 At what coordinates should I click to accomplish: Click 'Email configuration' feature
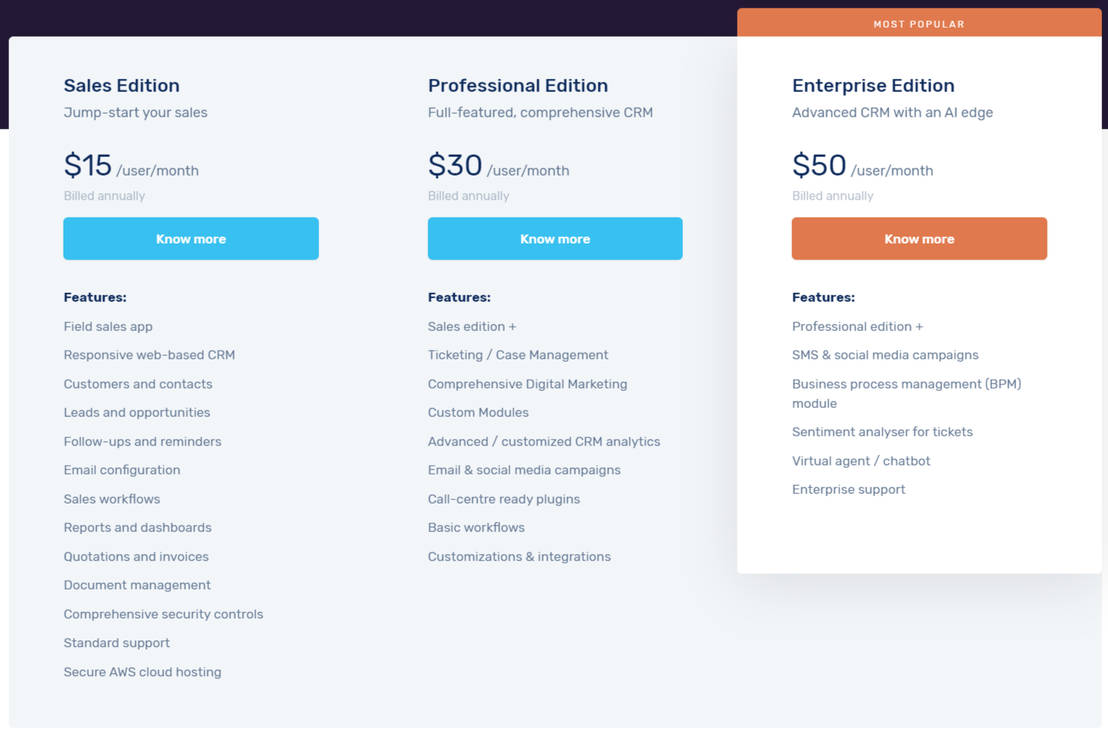[122, 470]
